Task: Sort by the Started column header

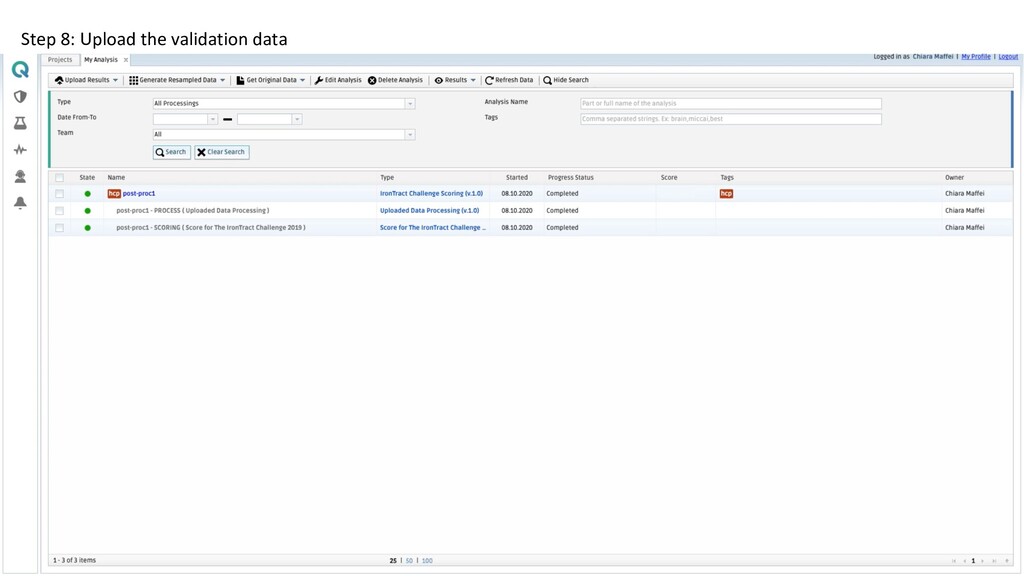Action: pos(517,178)
